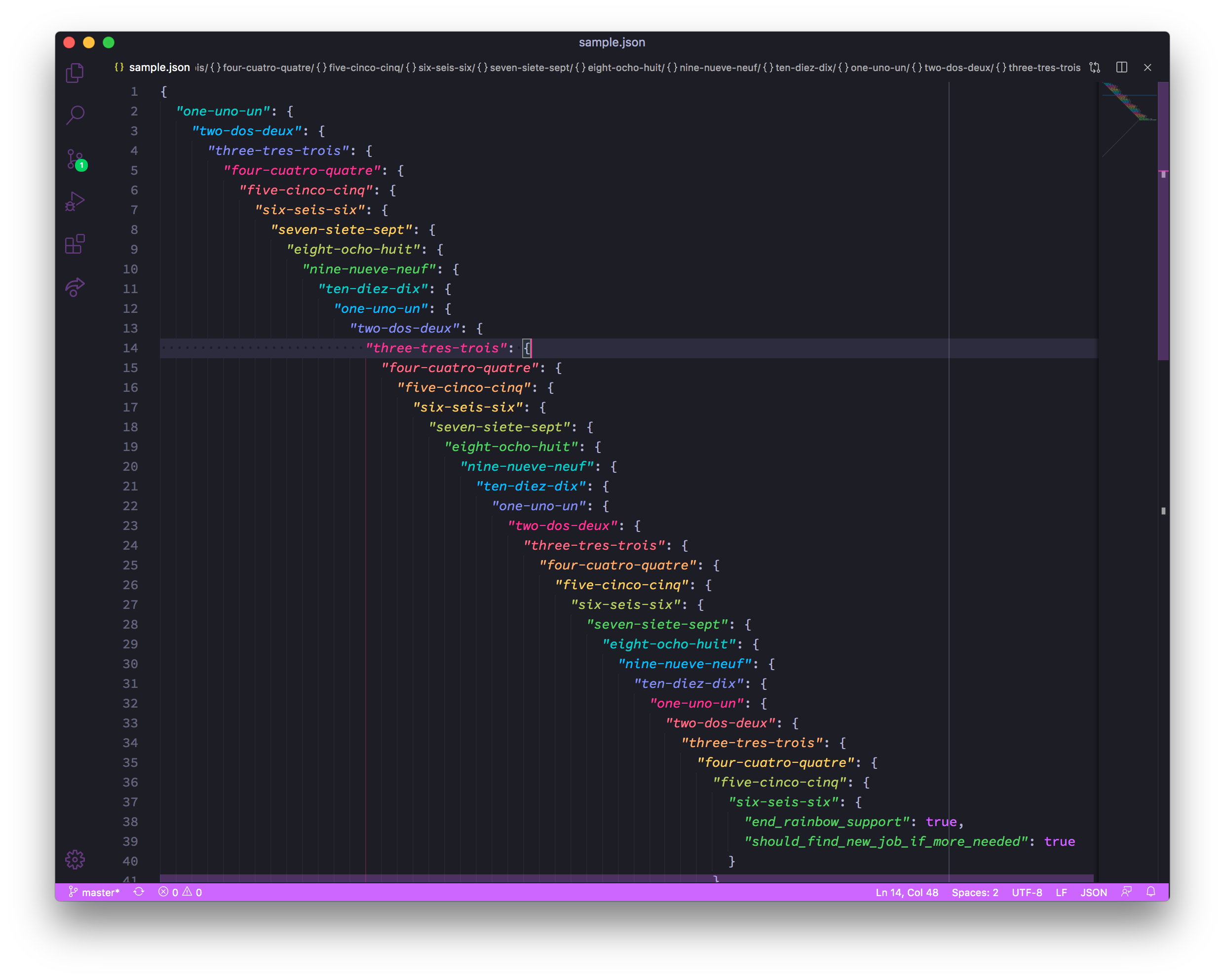The image size is (1225, 980).
Task: Open the master* branch picker
Action: coord(94,892)
